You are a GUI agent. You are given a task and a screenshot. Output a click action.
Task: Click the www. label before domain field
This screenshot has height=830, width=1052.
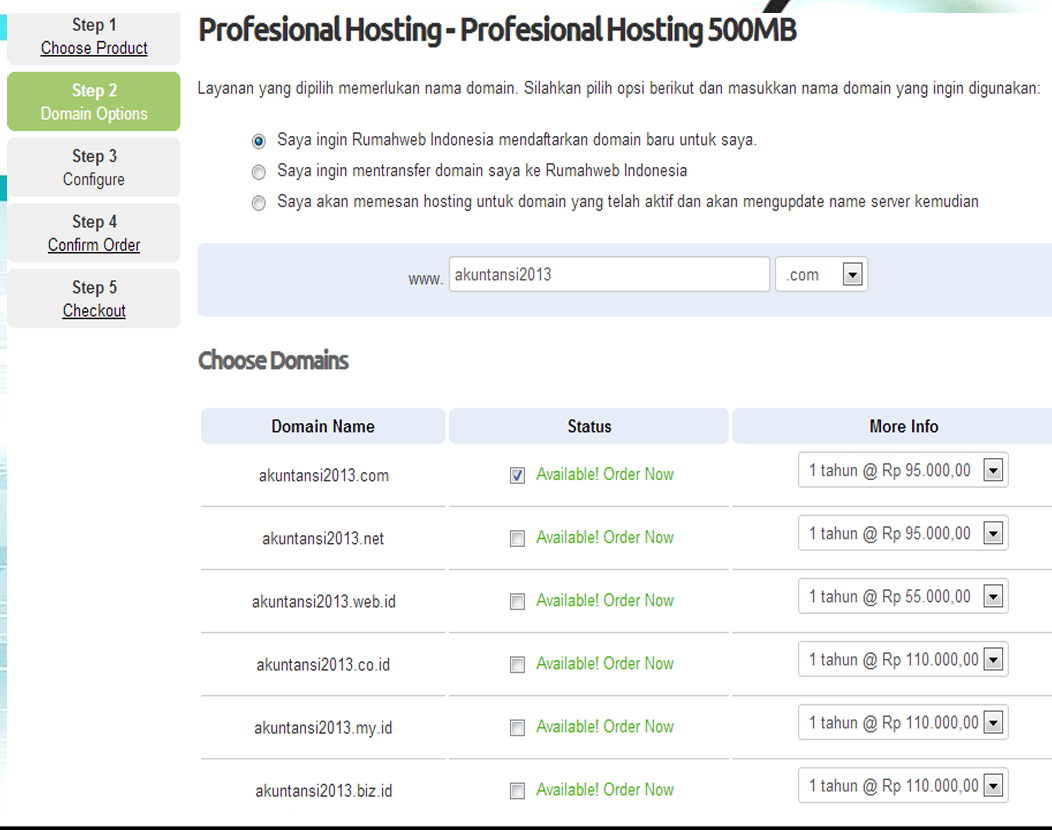(x=425, y=278)
